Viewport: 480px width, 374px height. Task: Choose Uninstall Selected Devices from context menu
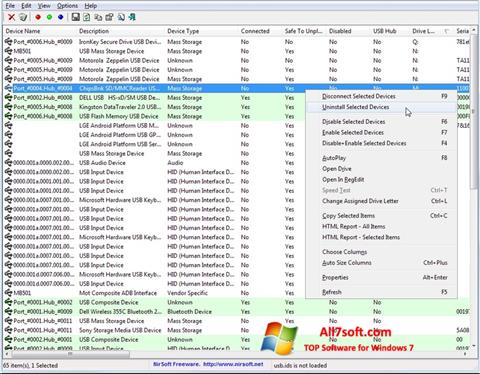pos(382,107)
